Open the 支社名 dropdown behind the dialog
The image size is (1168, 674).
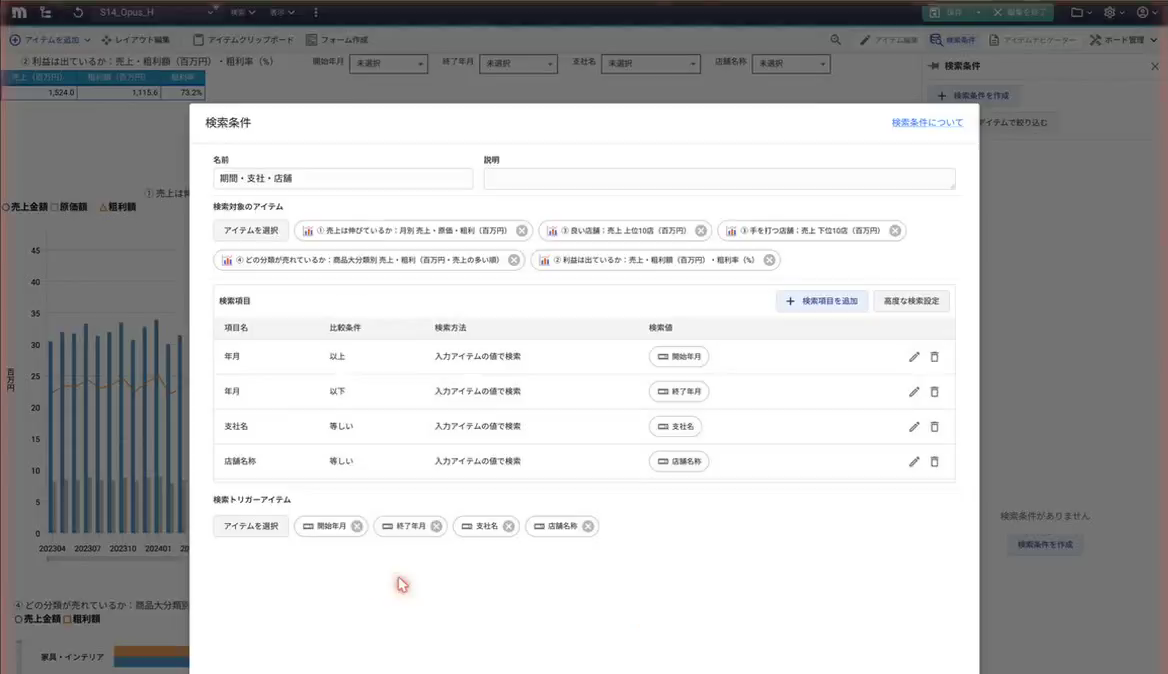[x=650, y=64]
